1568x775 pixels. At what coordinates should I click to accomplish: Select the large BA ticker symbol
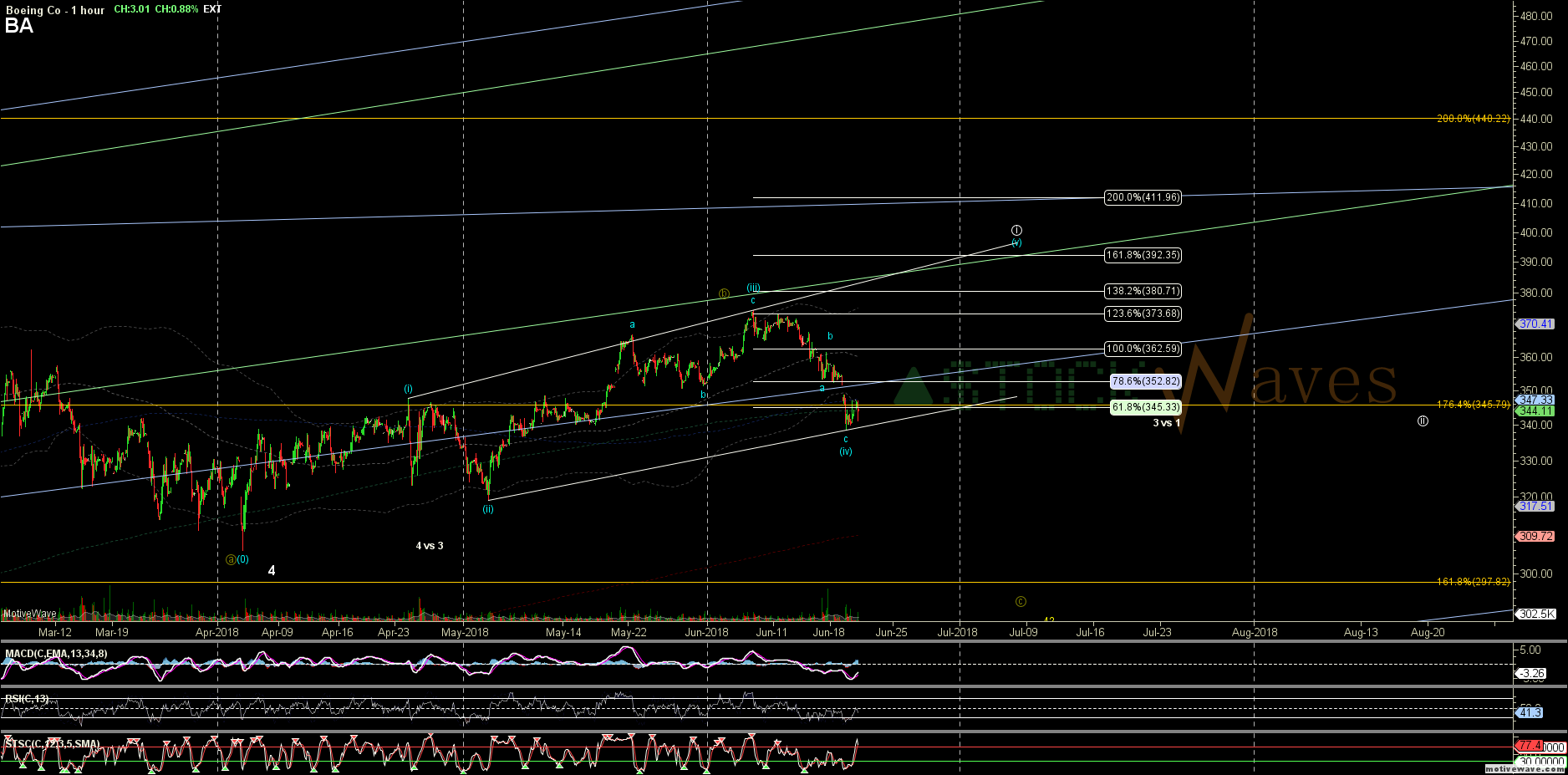click(19, 26)
